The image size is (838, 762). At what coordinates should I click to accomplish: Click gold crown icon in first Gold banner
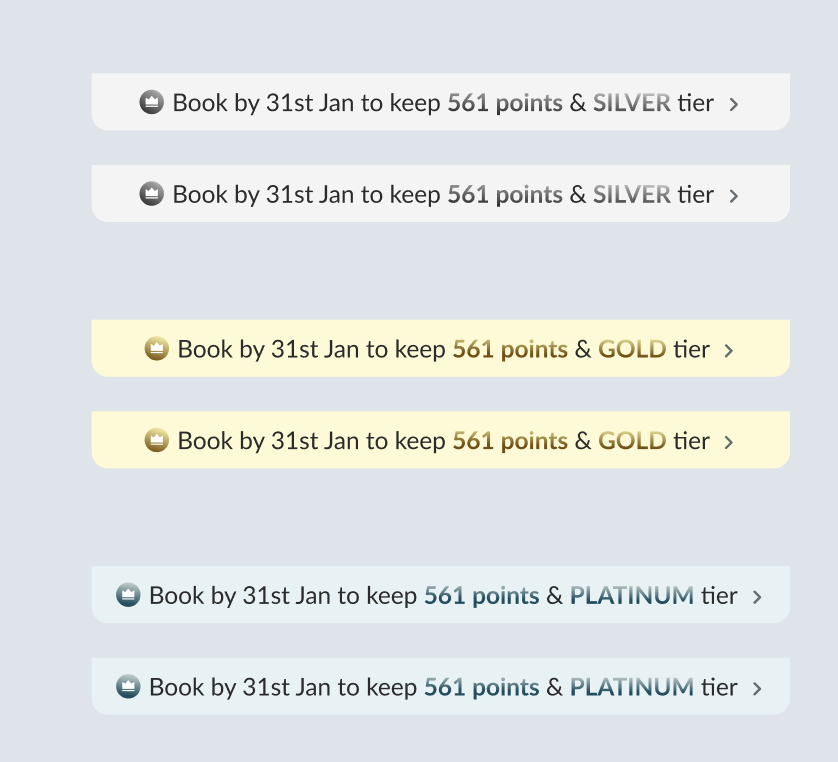pos(156,349)
